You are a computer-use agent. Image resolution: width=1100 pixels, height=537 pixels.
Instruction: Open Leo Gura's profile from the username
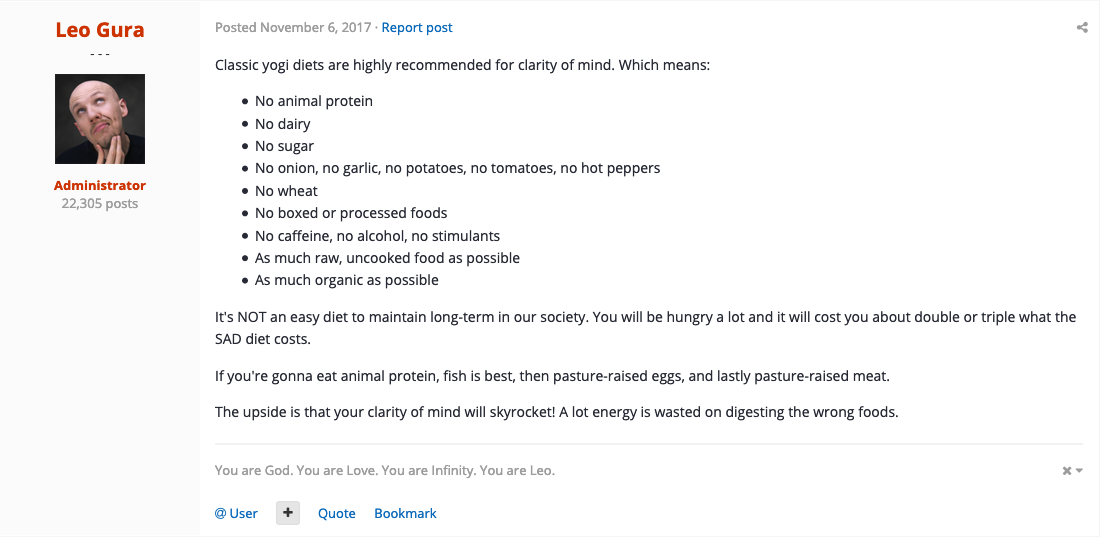pyautogui.click(x=100, y=30)
